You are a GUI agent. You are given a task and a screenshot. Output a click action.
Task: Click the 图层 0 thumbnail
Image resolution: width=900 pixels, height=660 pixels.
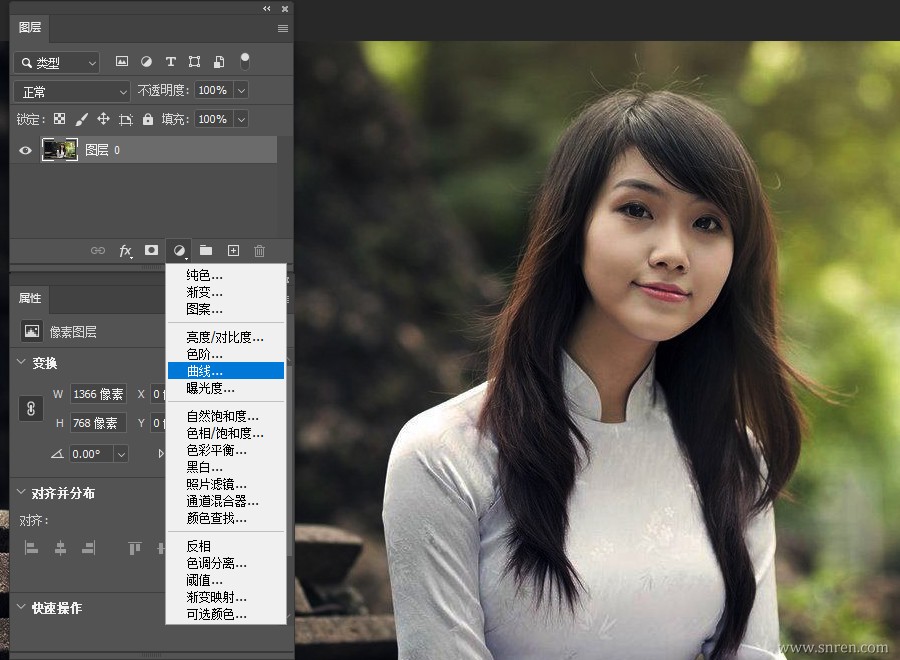click(x=60, y=150)
